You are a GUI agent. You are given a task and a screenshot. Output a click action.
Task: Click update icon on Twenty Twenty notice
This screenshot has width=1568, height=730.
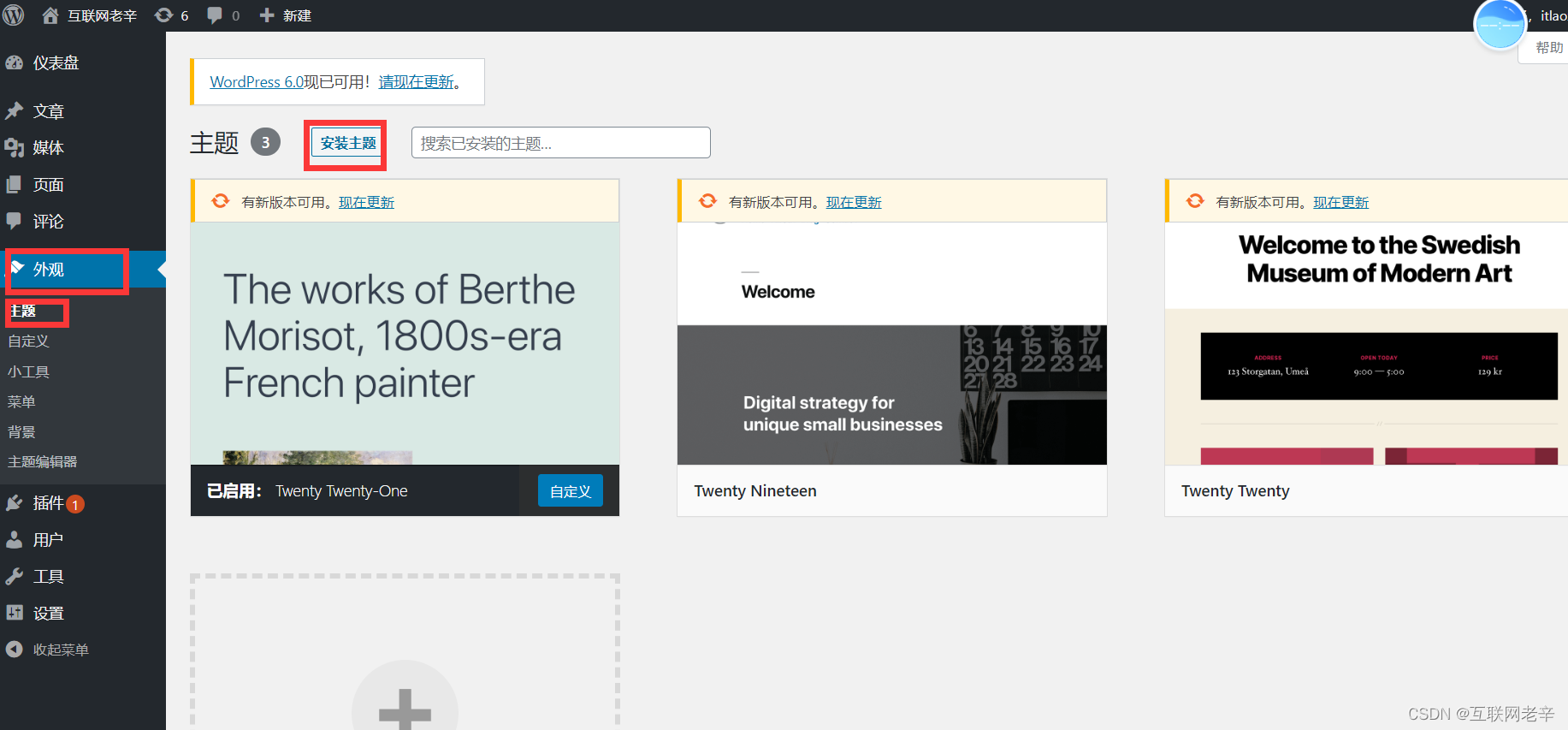(x=1195, y=201)
